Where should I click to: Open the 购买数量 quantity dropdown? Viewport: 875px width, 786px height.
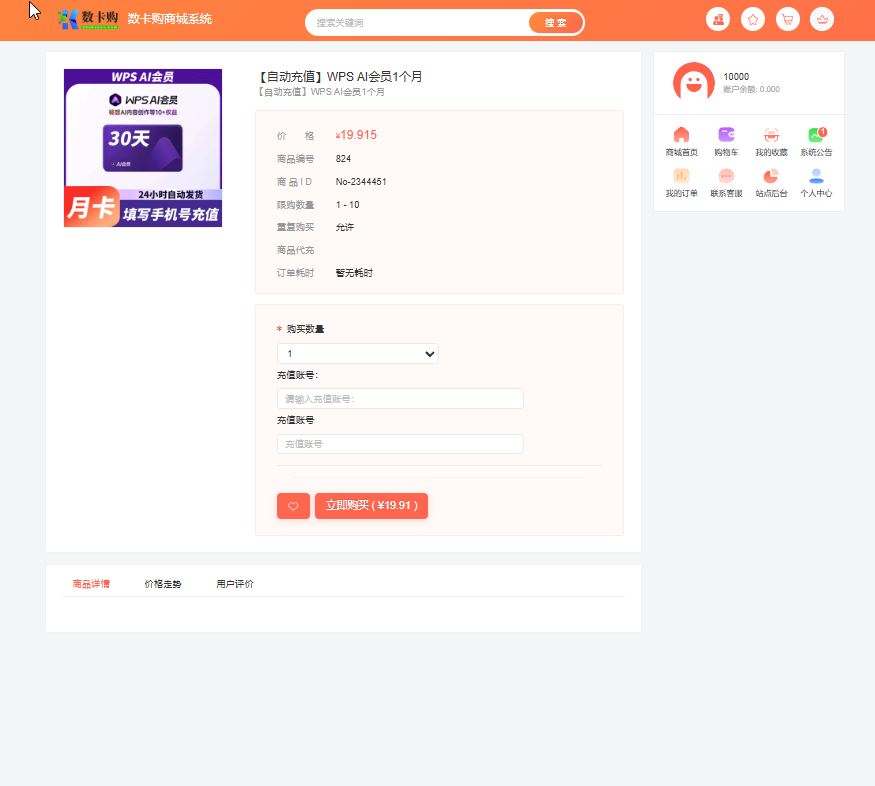(358, 354)
